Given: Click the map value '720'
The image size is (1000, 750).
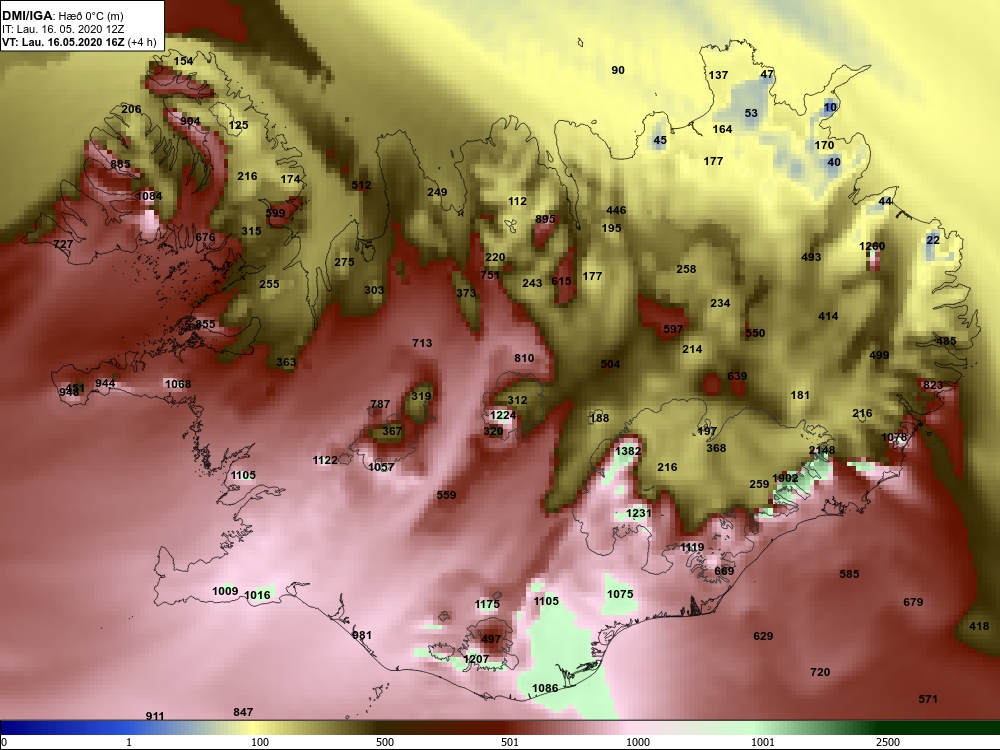Looking at the screenshot, I should [820, 672].
